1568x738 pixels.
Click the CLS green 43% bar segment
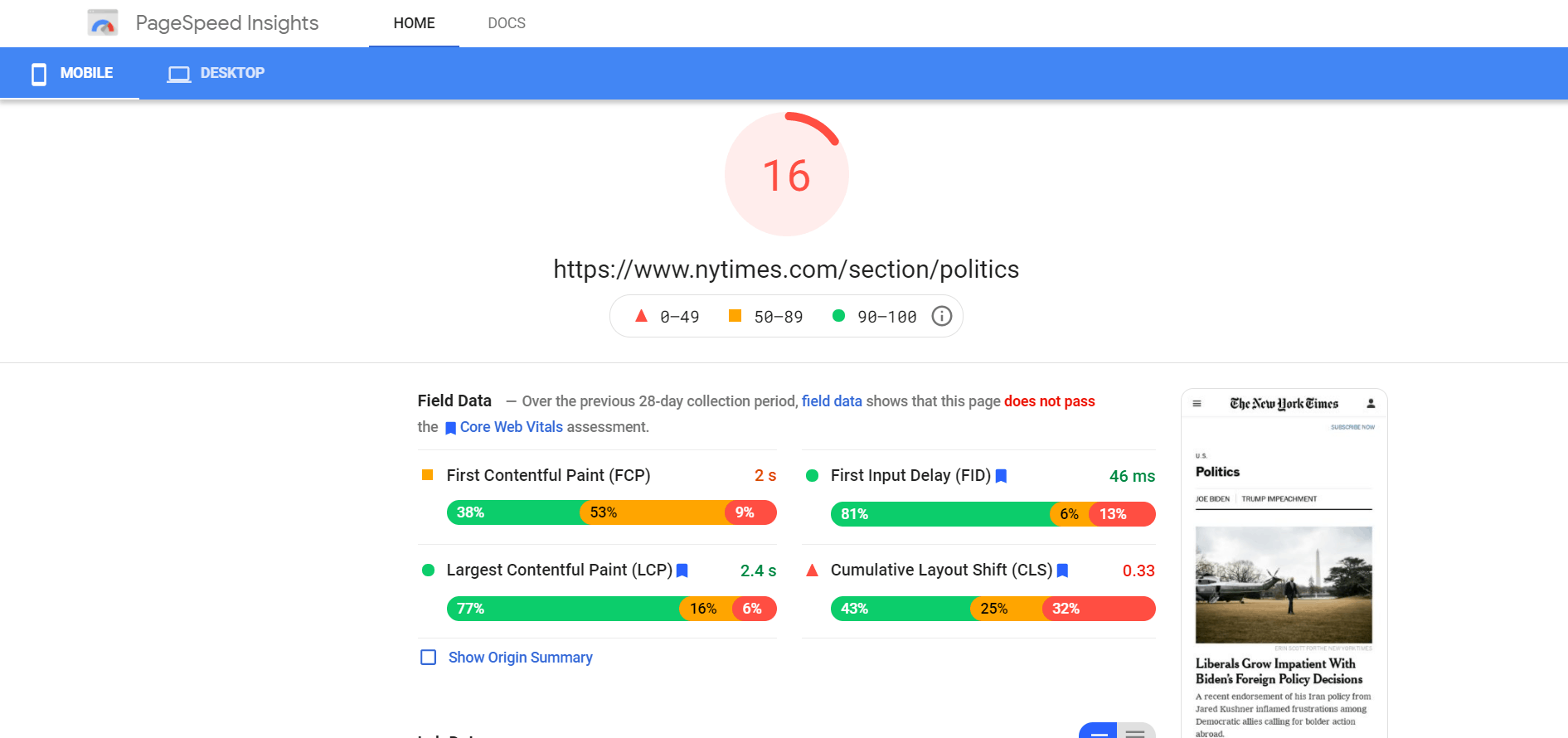pyautogui.click(x=901, y=609)
